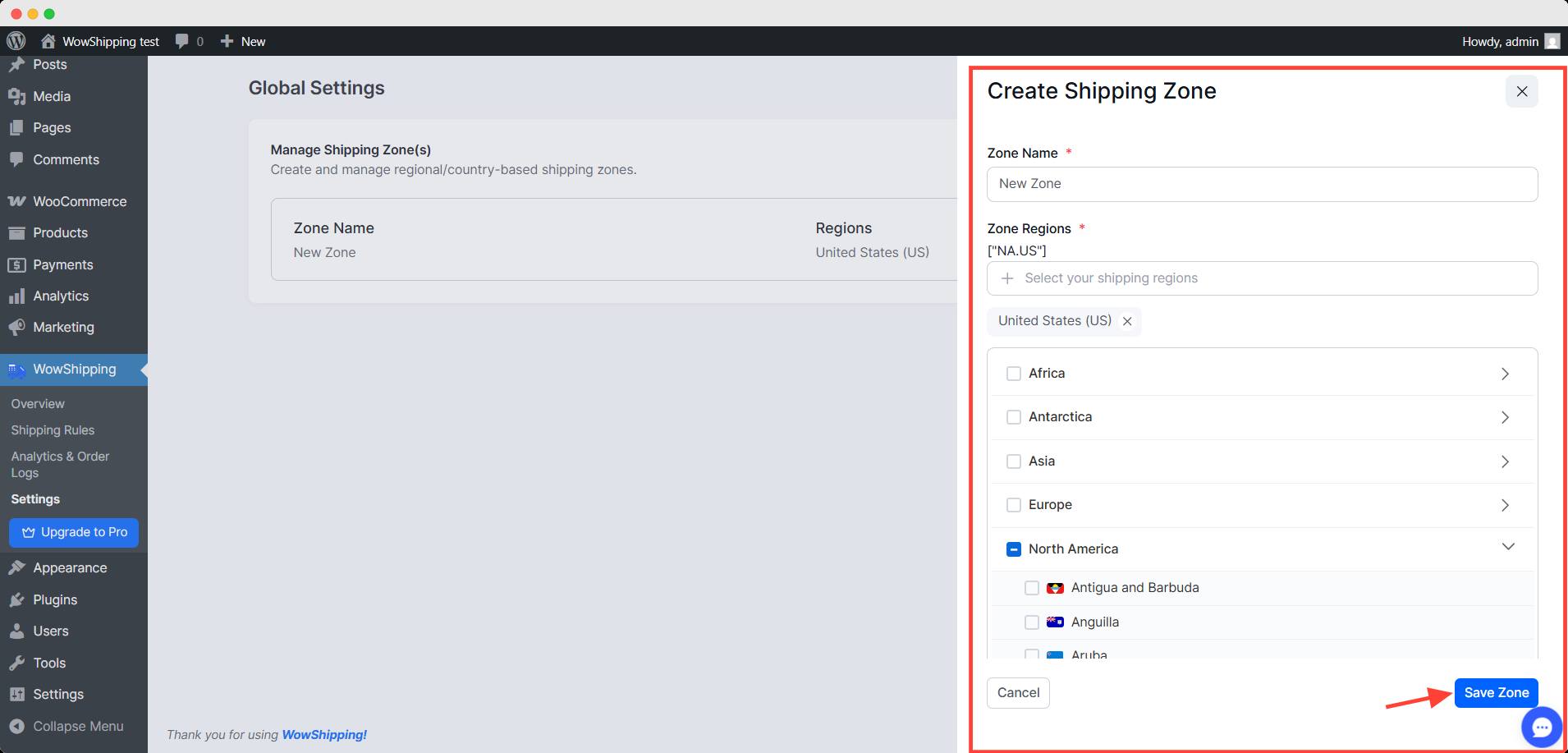Expand the Africa region list

pos(1505,374)
